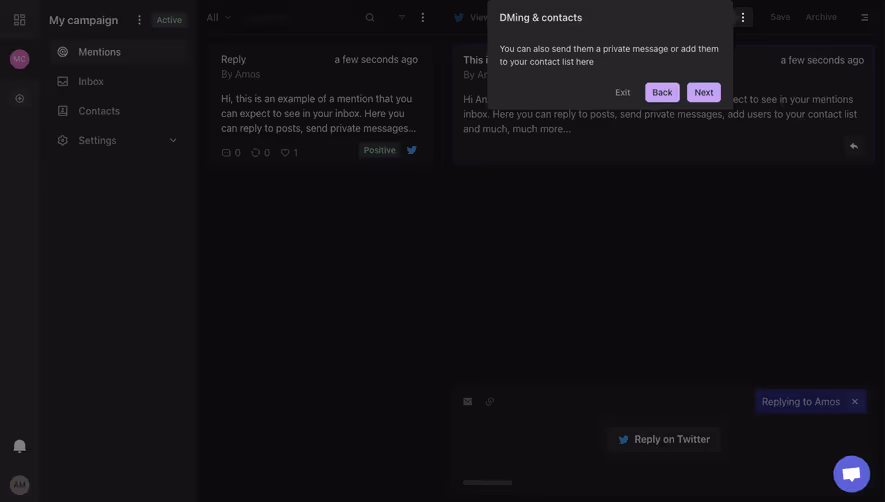
Task: Click the Positive sentiment tag
Action: coord(379,150)
